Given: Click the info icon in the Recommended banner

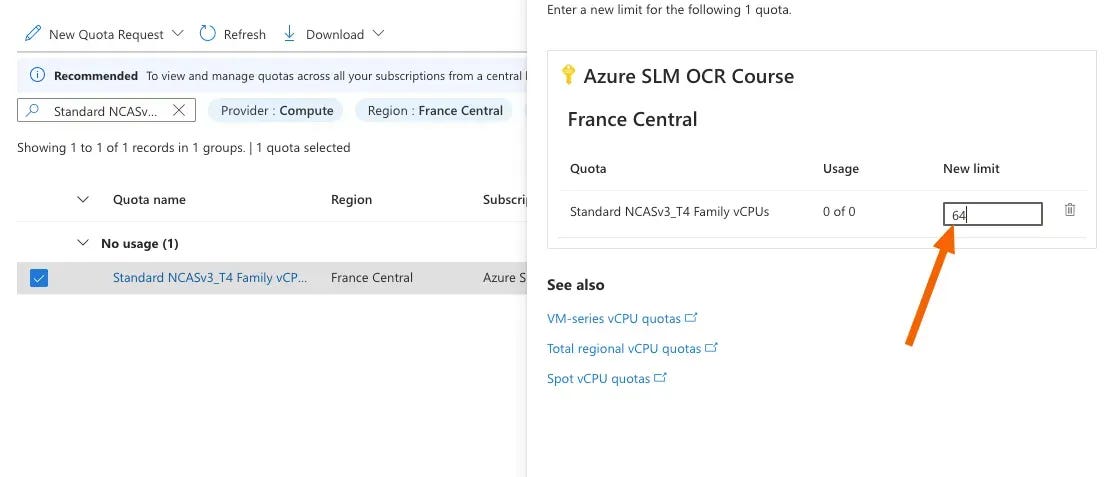Looking at the screenshot, I should pos(37,76).
